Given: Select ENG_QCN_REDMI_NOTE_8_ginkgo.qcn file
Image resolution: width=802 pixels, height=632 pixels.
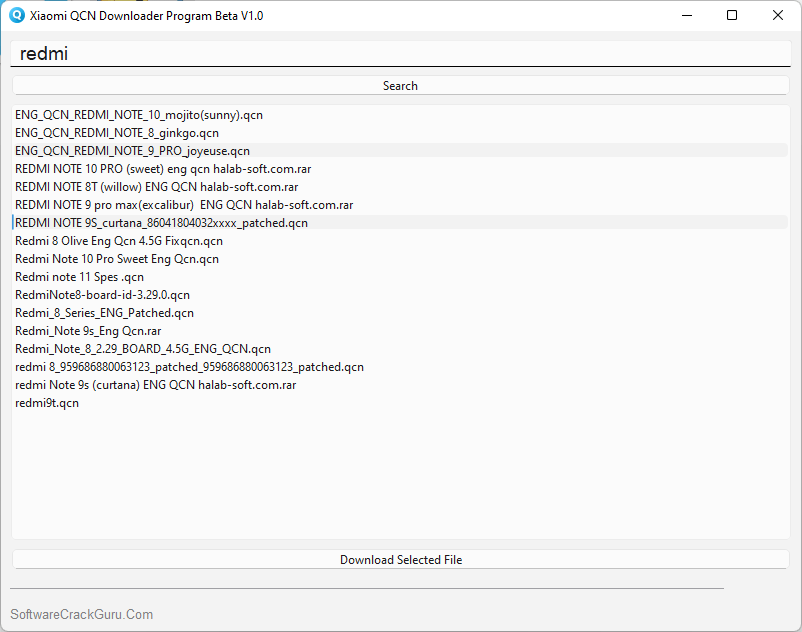Looking at the screenshot, I should [119, 132].
